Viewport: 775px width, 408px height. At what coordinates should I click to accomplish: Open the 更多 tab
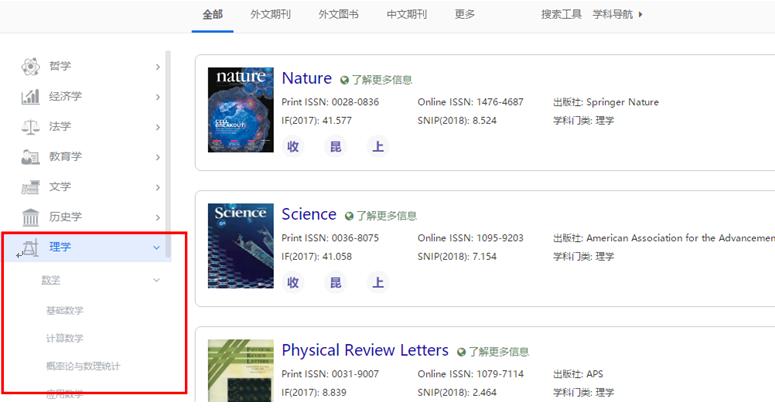tap(465, 14)
